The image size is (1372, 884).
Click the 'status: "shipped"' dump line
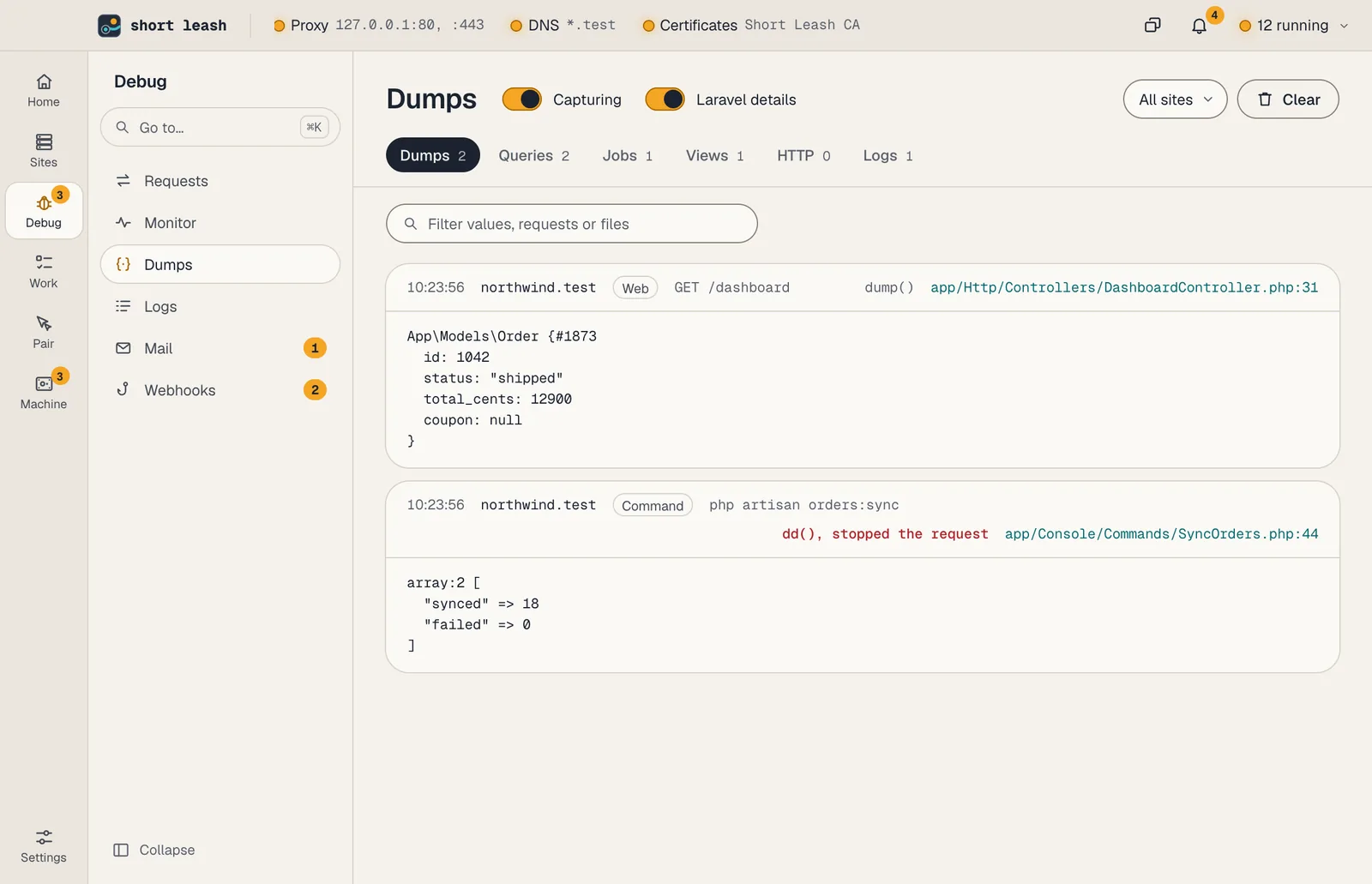pyautogui.click(x=493, y=378)
